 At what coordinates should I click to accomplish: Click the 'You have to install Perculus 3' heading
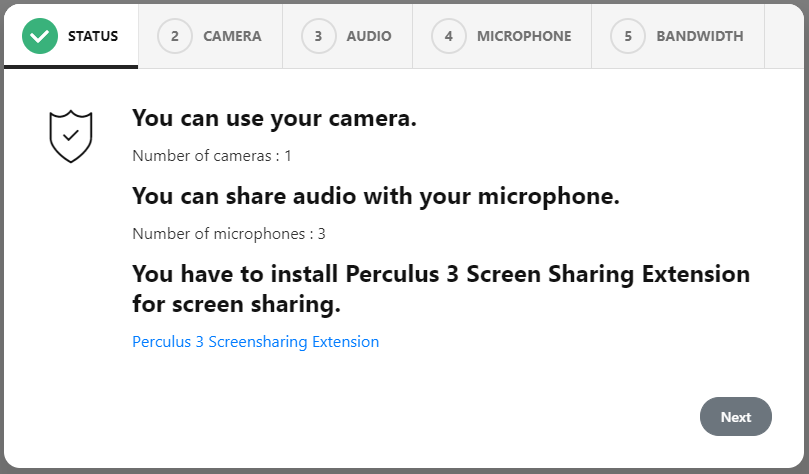(x=441, y=289)
